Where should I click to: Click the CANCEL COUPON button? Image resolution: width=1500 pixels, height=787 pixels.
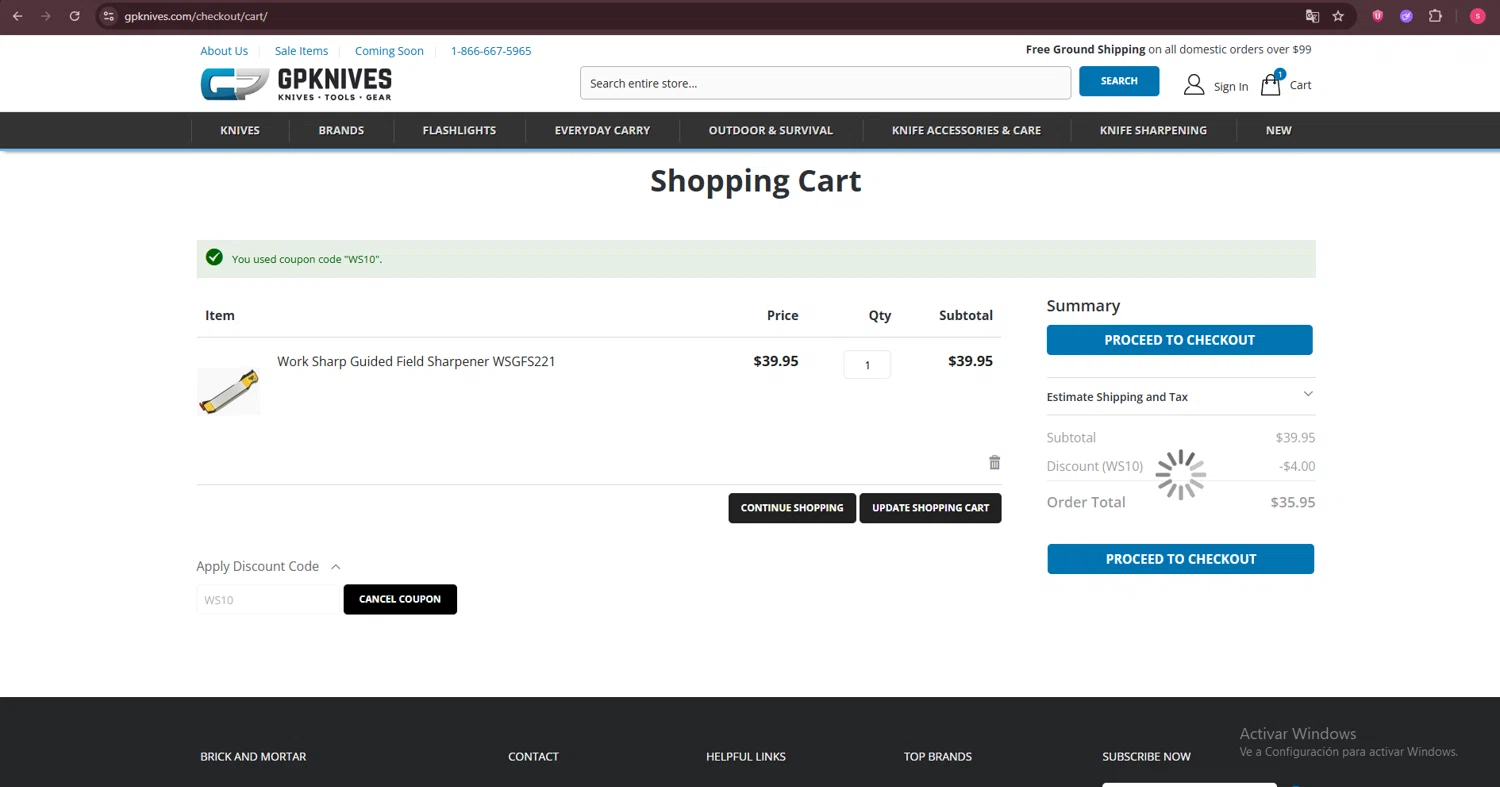pyautogui.click(x=400, y=599)
